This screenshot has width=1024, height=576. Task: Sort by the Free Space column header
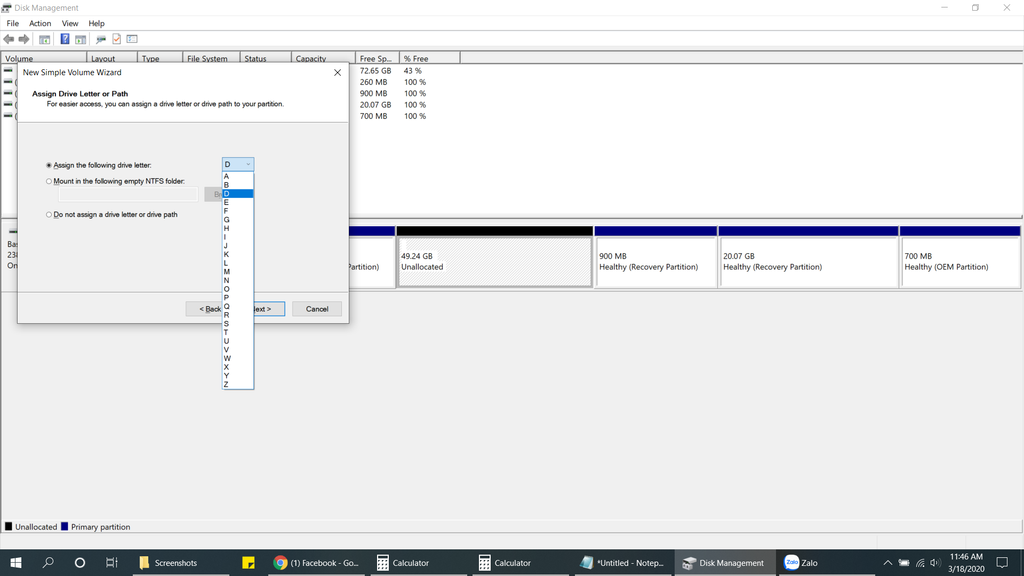click(377, 58)
